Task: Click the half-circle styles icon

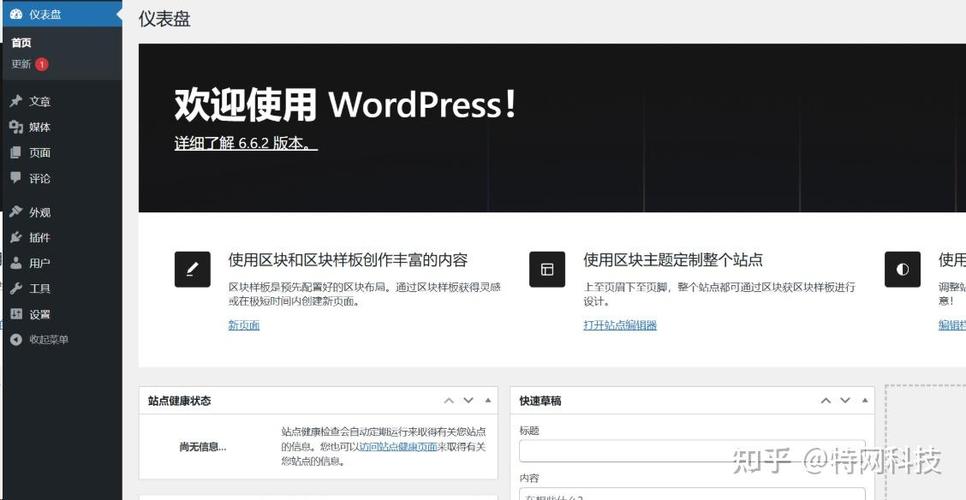Action: 903,269
